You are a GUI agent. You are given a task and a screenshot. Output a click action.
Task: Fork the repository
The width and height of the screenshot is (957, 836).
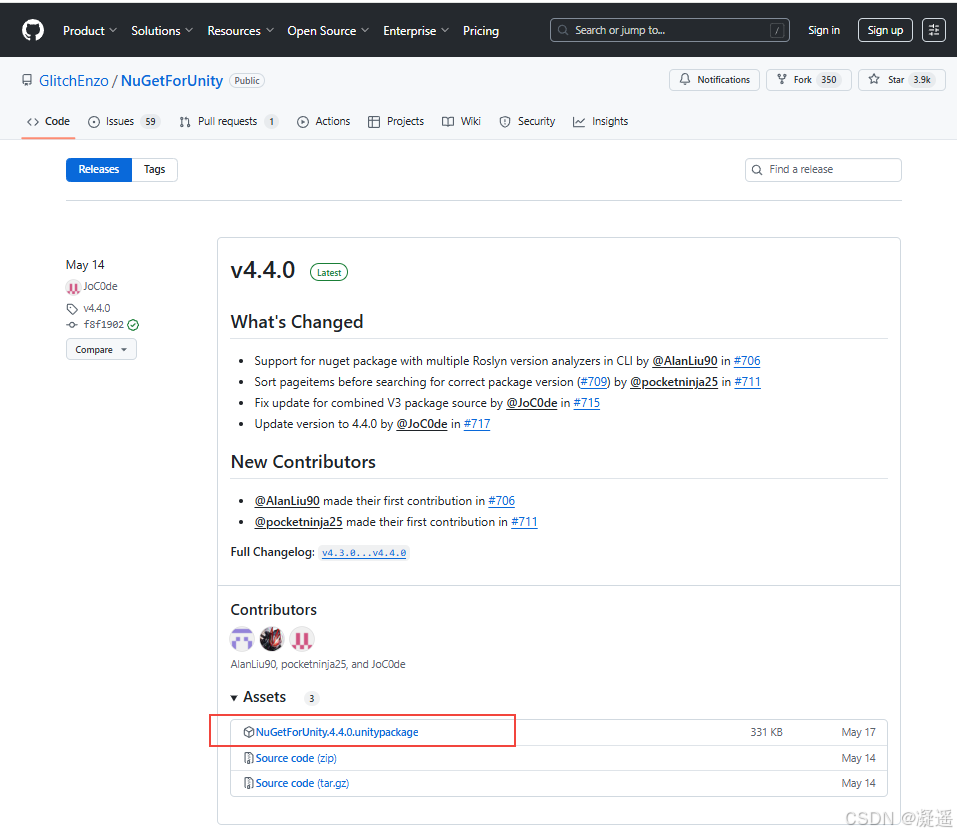tap(809, 79)
